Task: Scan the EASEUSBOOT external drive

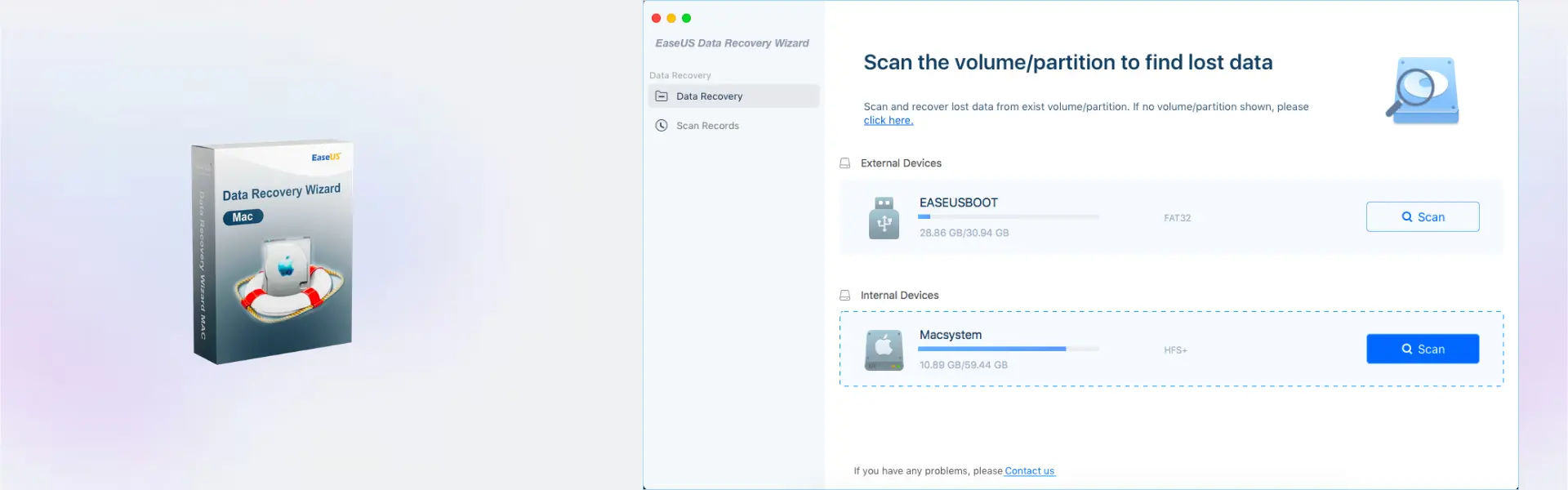Action: coord(1423,217)
